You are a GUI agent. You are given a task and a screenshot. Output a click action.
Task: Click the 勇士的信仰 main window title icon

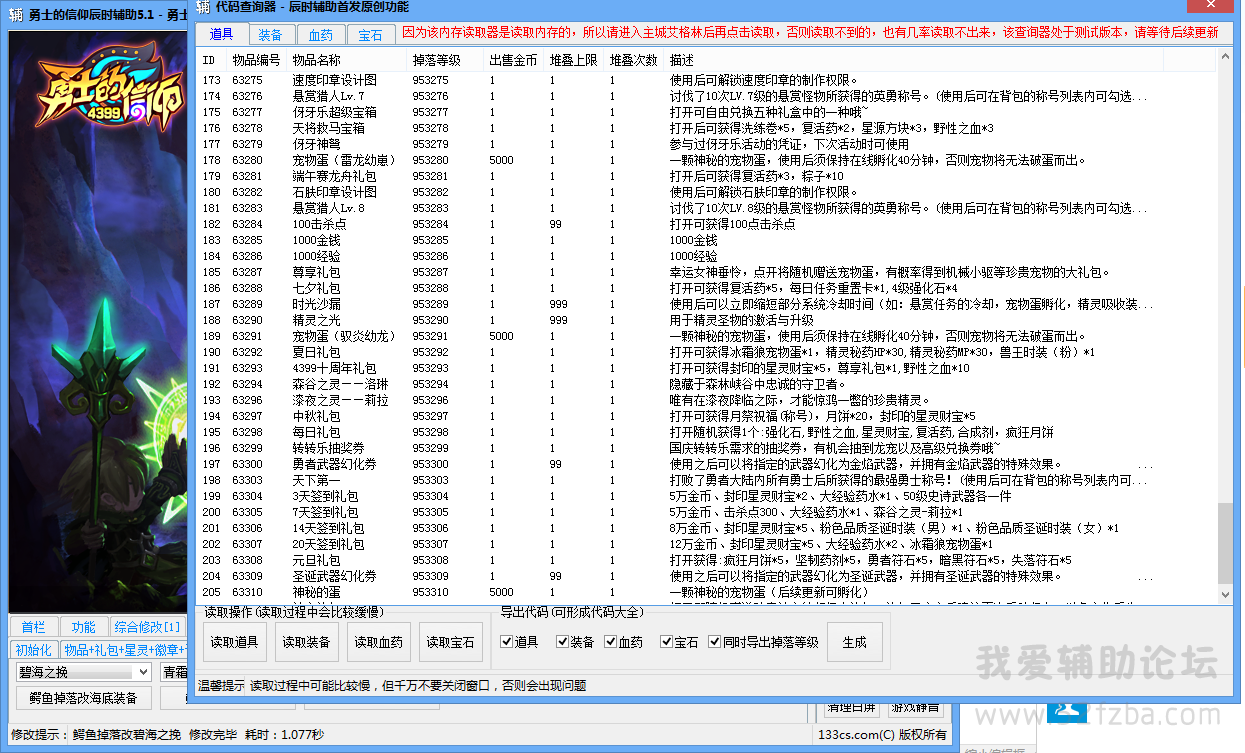tap(15, 14)
